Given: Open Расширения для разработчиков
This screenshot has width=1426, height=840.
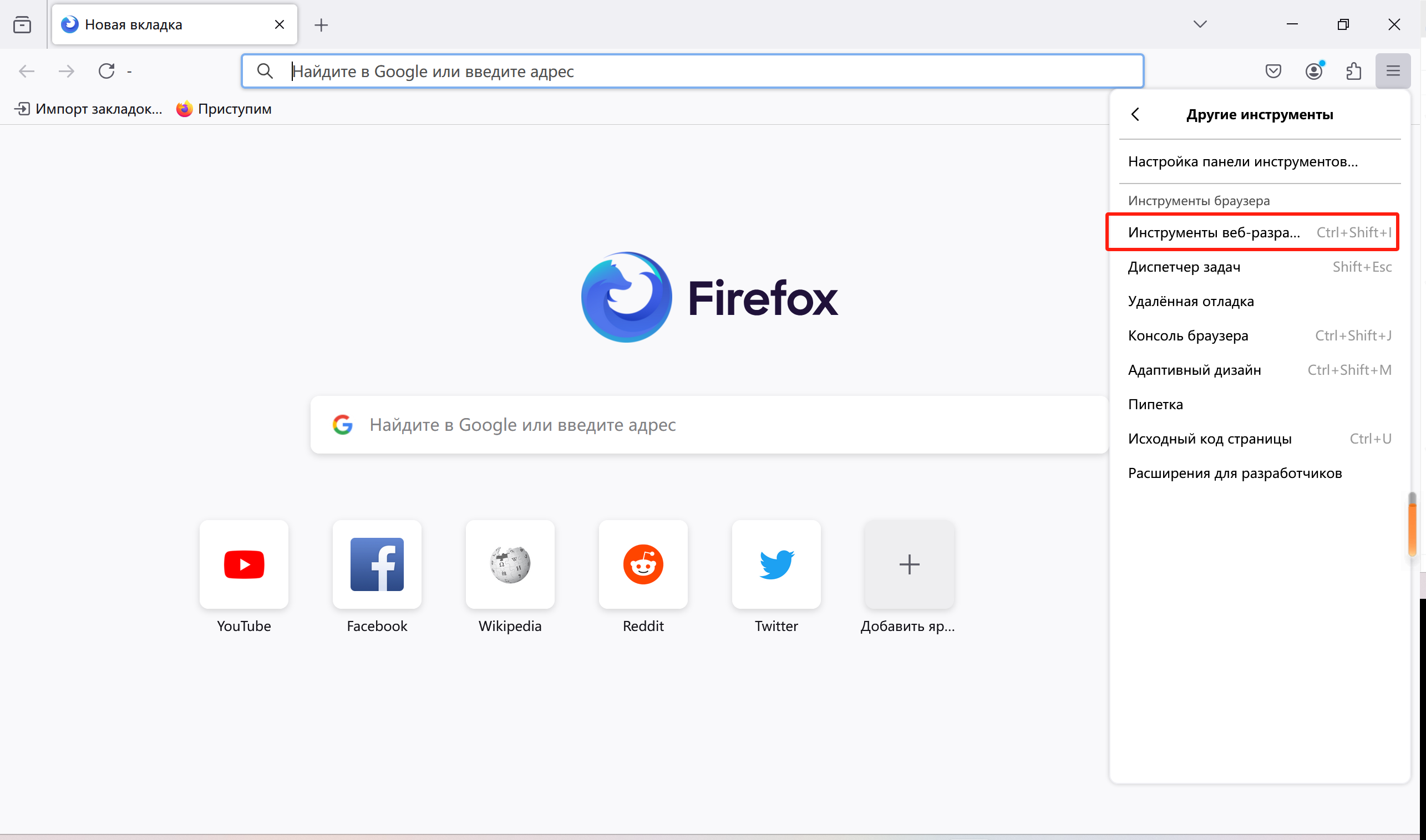Looking at the screenshot, I should point(1259,473).
